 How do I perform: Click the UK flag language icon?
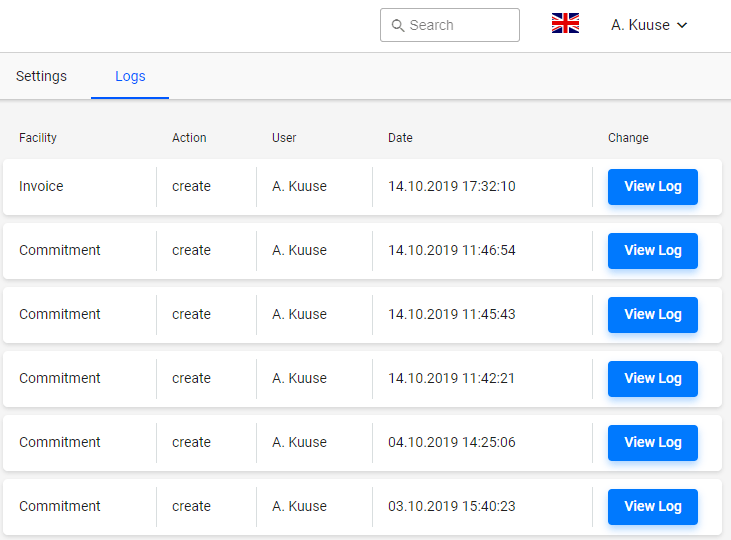pos(565,23)
